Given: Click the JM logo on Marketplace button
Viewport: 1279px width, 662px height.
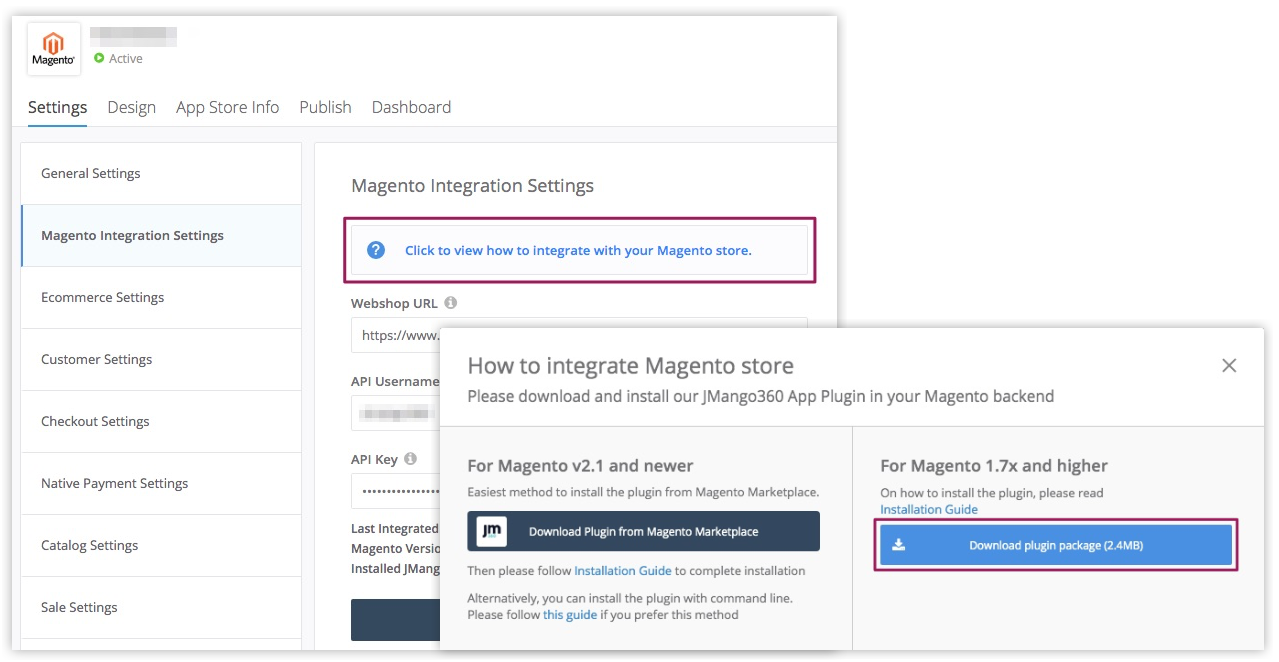Looking at the screenshot, I should [x=491, y=531].
